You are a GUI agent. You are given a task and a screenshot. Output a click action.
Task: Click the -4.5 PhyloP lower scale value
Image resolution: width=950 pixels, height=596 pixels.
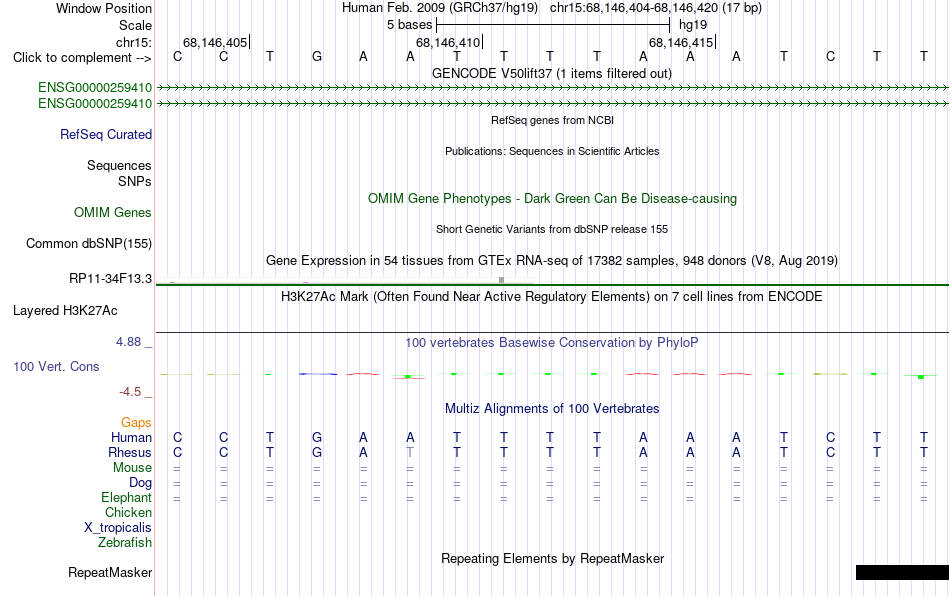tap(130, 392)
